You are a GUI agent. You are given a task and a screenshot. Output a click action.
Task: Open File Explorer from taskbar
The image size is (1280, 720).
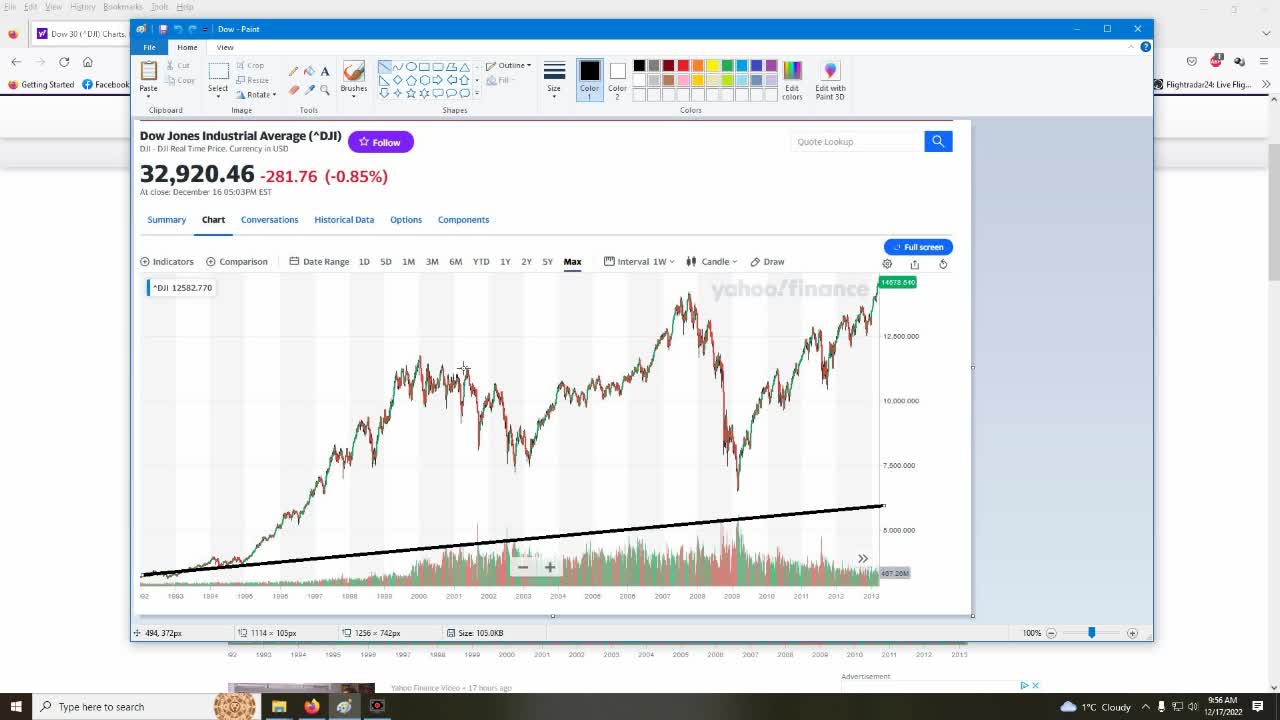pyautogui.click(x=279, y=707)
